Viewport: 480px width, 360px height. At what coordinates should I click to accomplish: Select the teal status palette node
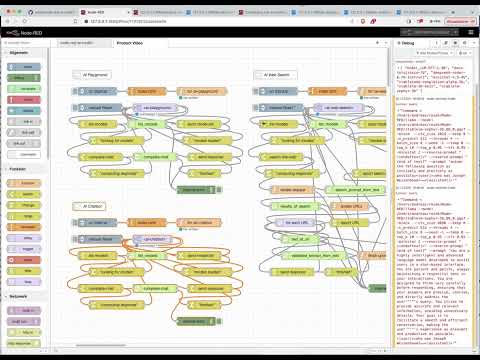pos(24,111)
